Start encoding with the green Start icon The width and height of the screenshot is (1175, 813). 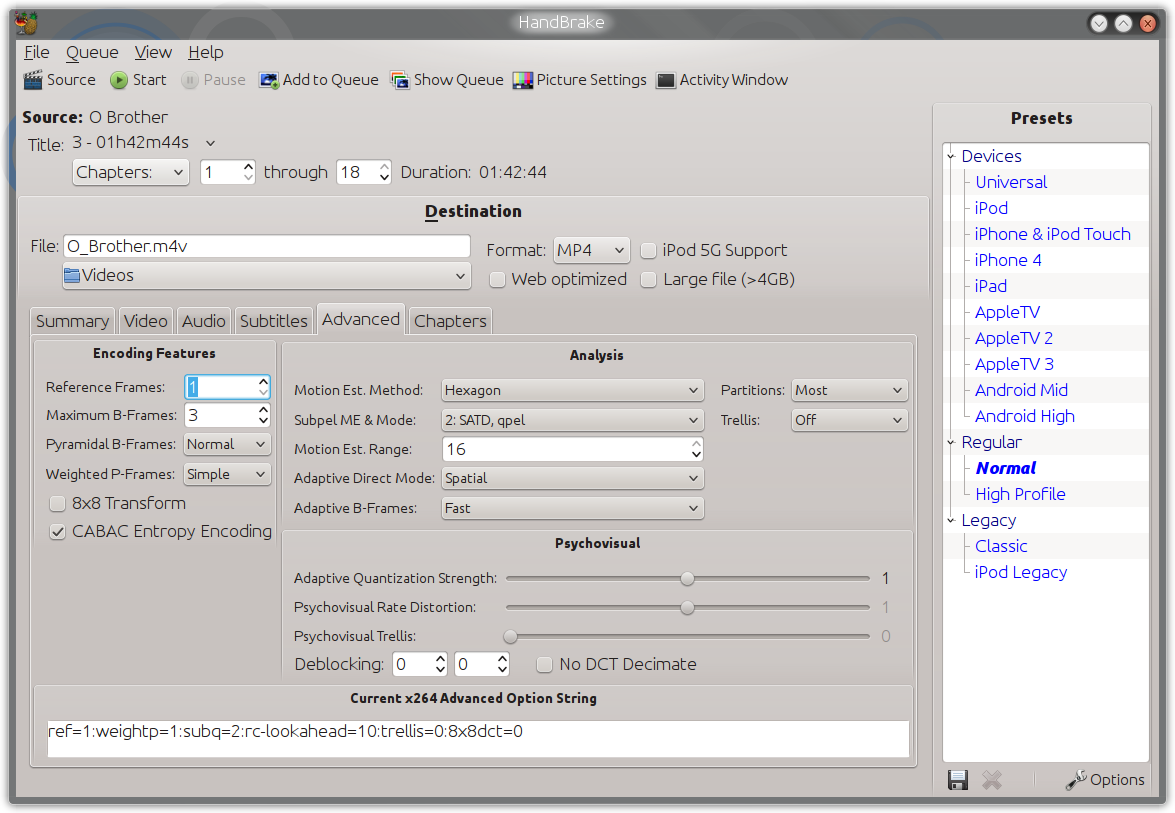tap(118, 80)
